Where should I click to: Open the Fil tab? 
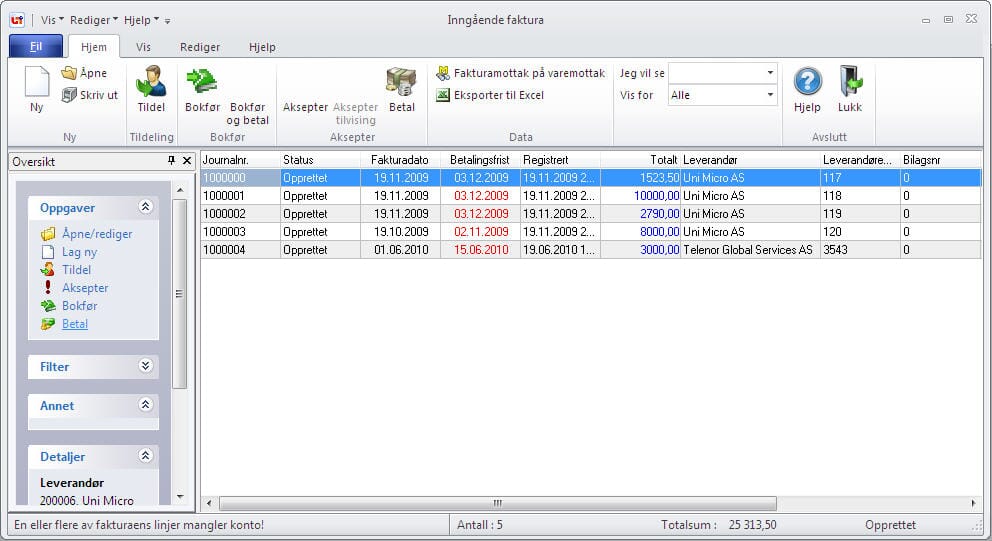coord(36,47)
